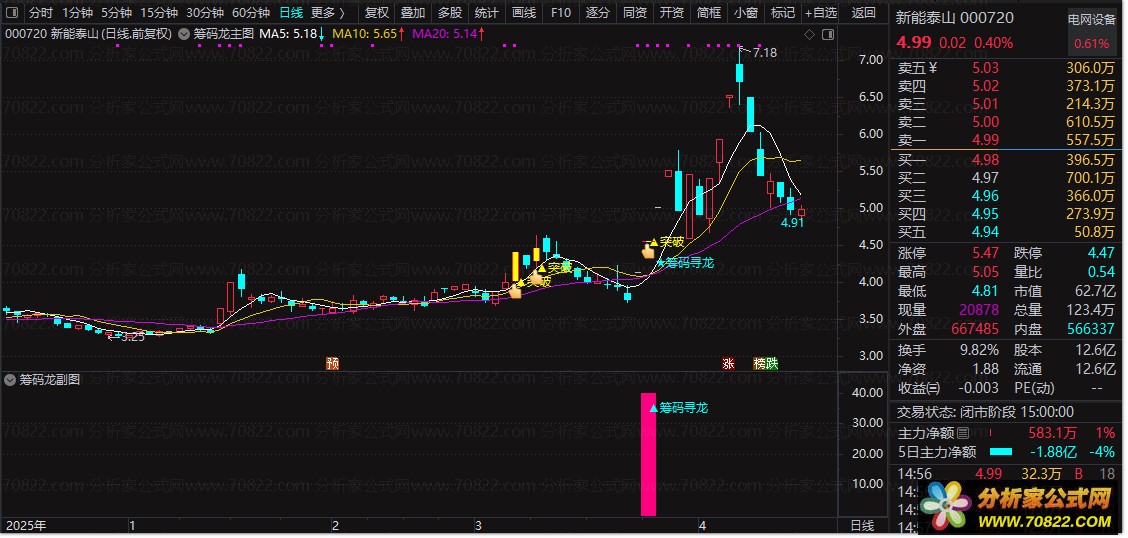Click the ¥ icon beside 卖五
The width and height of the screenshot is (1128, 538).
[934, 68]
